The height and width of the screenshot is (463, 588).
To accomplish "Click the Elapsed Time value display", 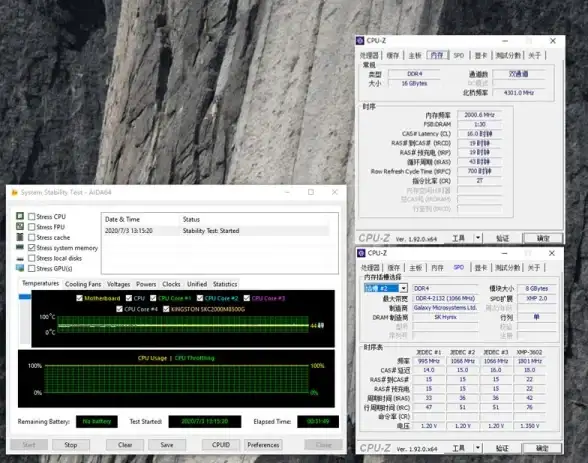I will tap(318, 421).
